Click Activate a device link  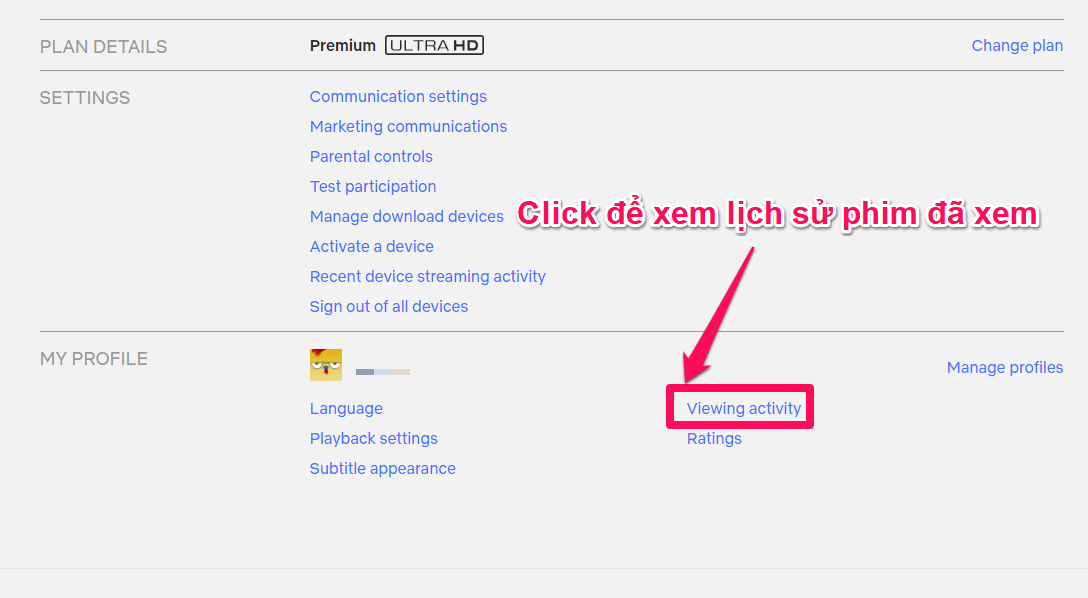pos(371,246)
